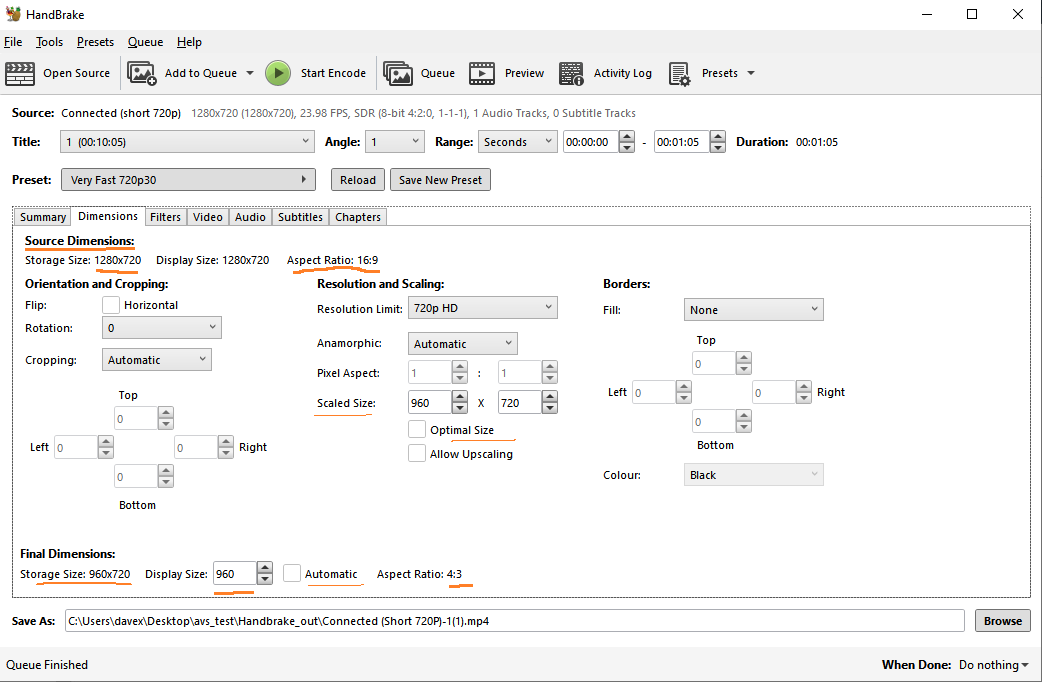Open the Tools menu
The height and width of the screenshot is (682, 1042).
pyautogui.click(x=49, y=42)
